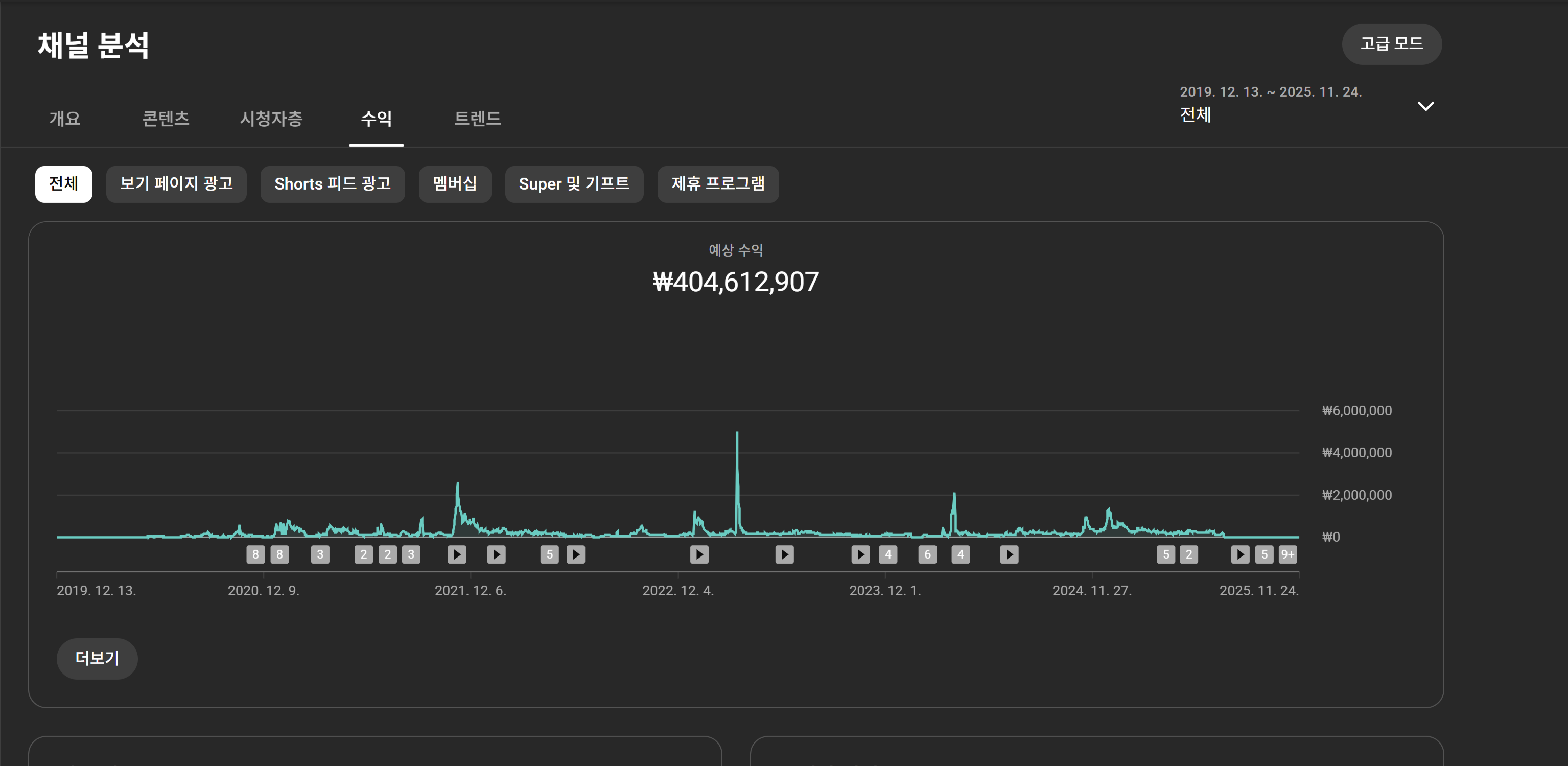Select the 트렌드 tab
The image size is (1568, 766).
[x=477, y=118]
